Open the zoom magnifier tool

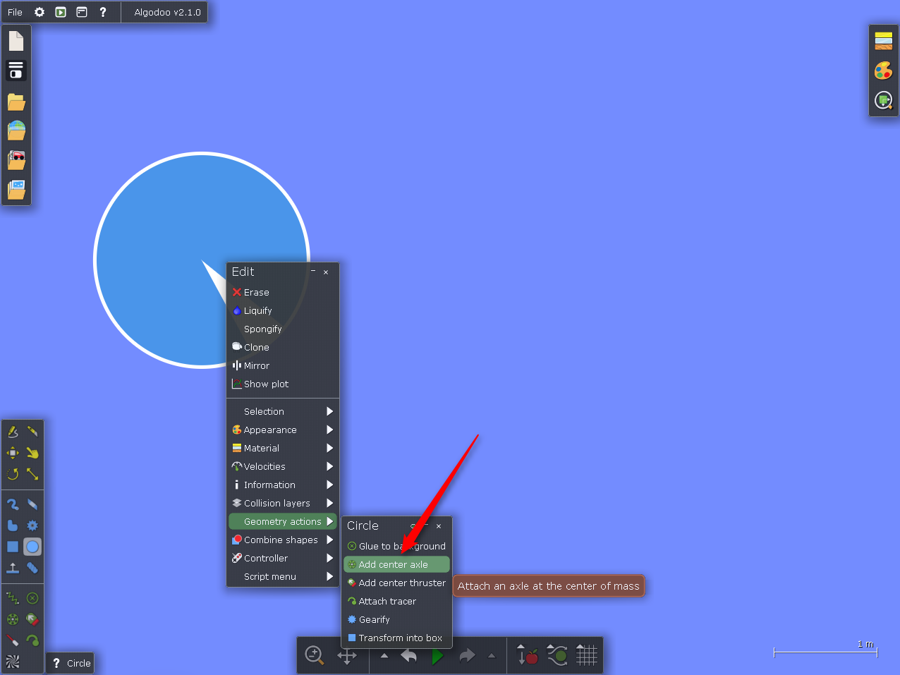coord(314,656)
